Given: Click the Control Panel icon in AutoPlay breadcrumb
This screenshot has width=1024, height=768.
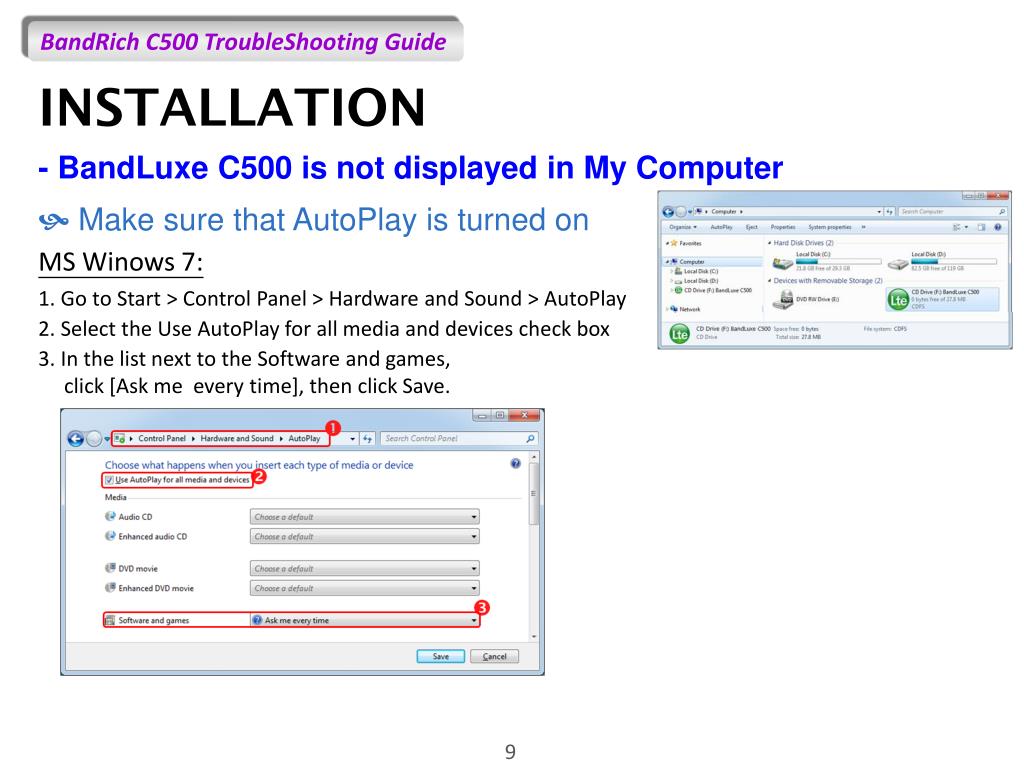Looking at the screenshot, I should [120, 439].
